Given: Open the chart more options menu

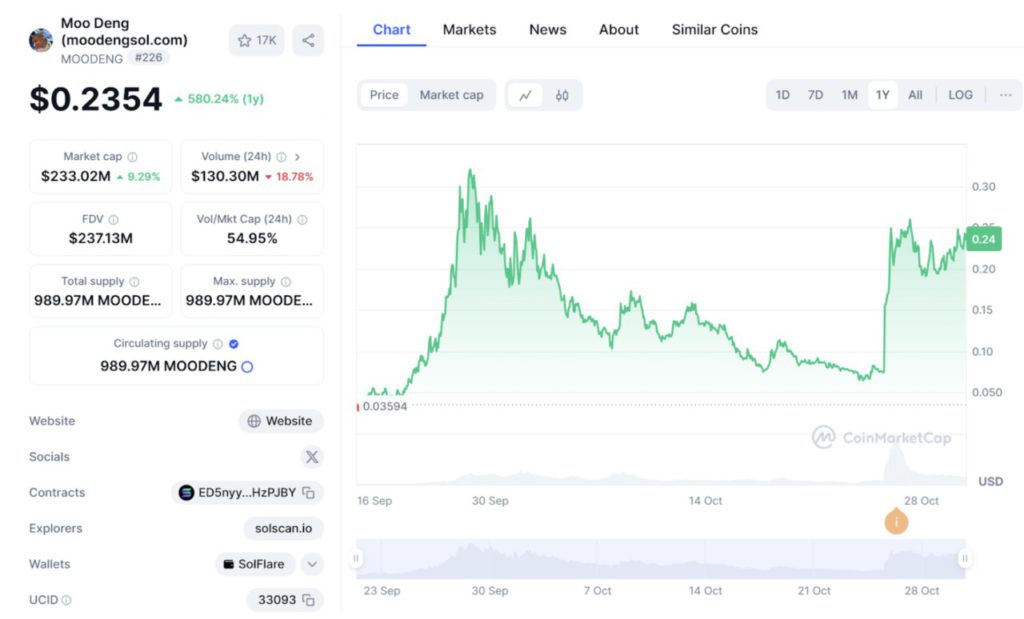Looking at the screenshot, I should [x=1005, y=95].
